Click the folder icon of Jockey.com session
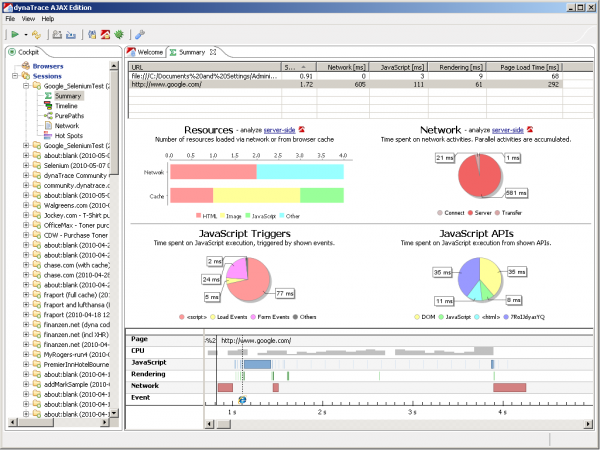The height and width of the screenshot is (450, 600). click(37, 215)
